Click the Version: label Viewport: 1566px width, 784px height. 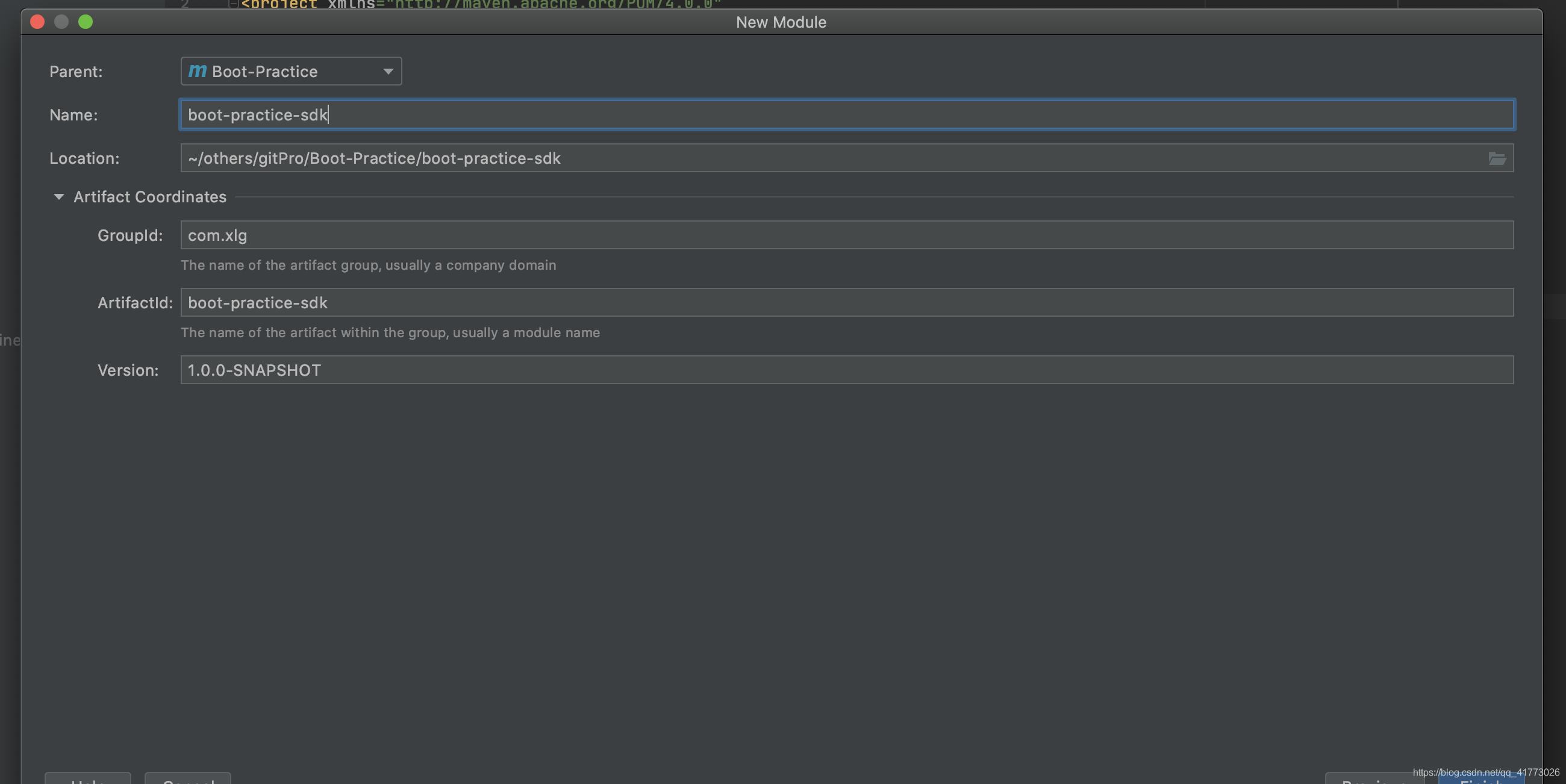128,371
